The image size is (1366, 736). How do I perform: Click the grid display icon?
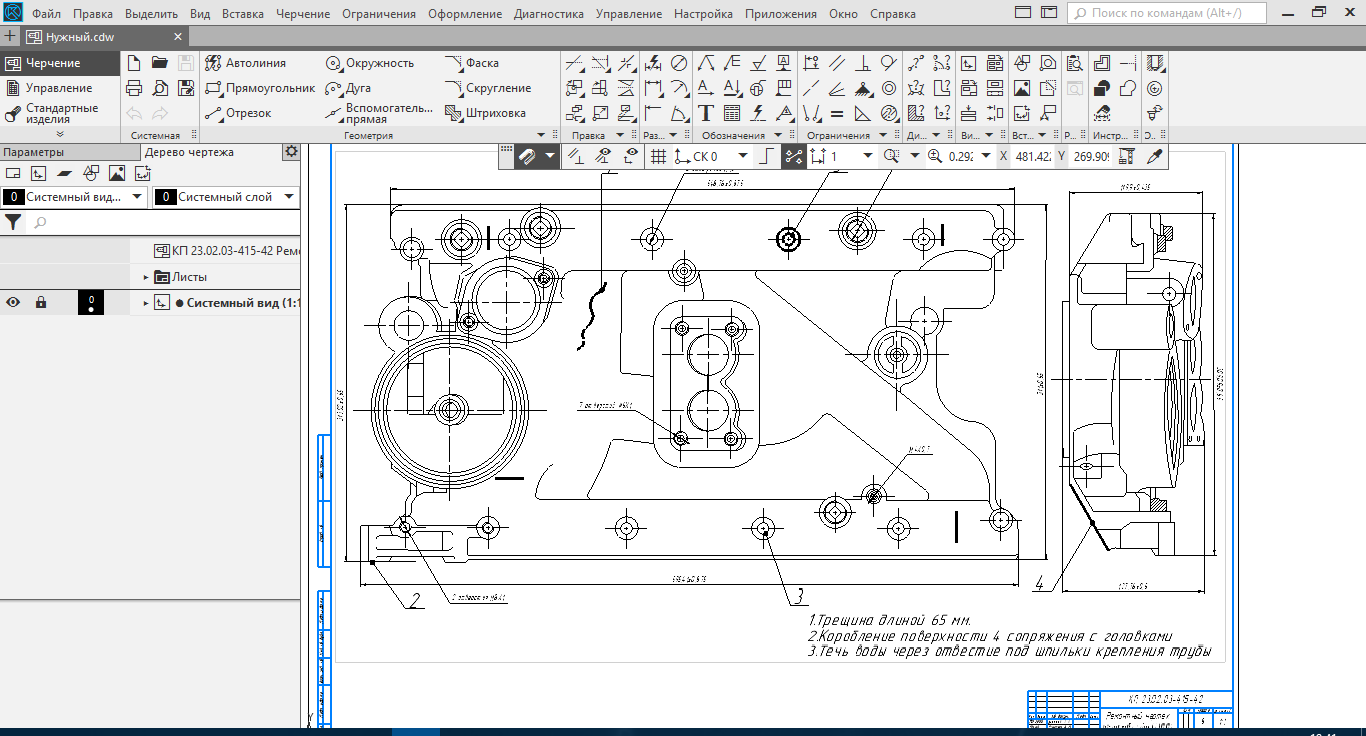click(x=658, y=156)
